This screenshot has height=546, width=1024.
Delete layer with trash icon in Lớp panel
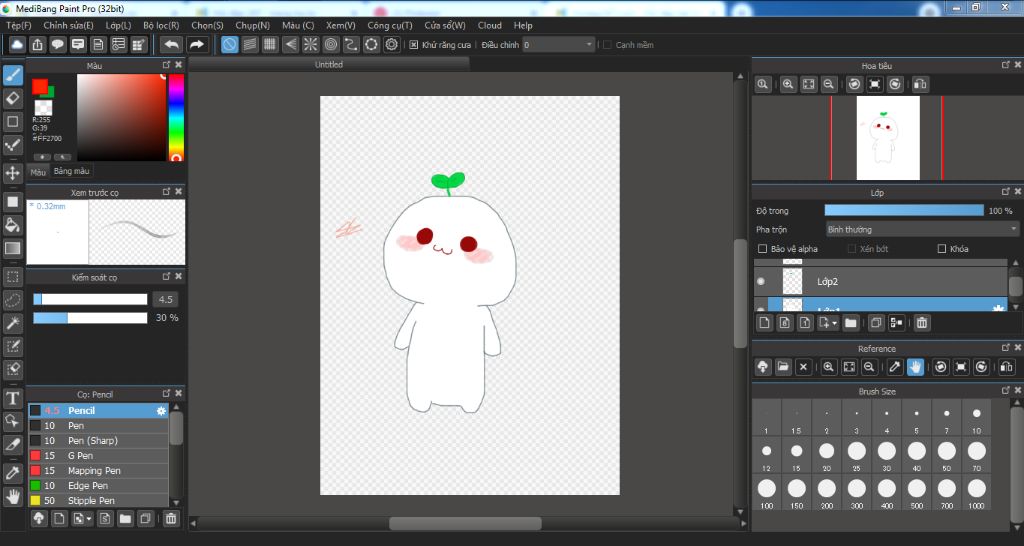pyautogui.click(x=921, y=323)
